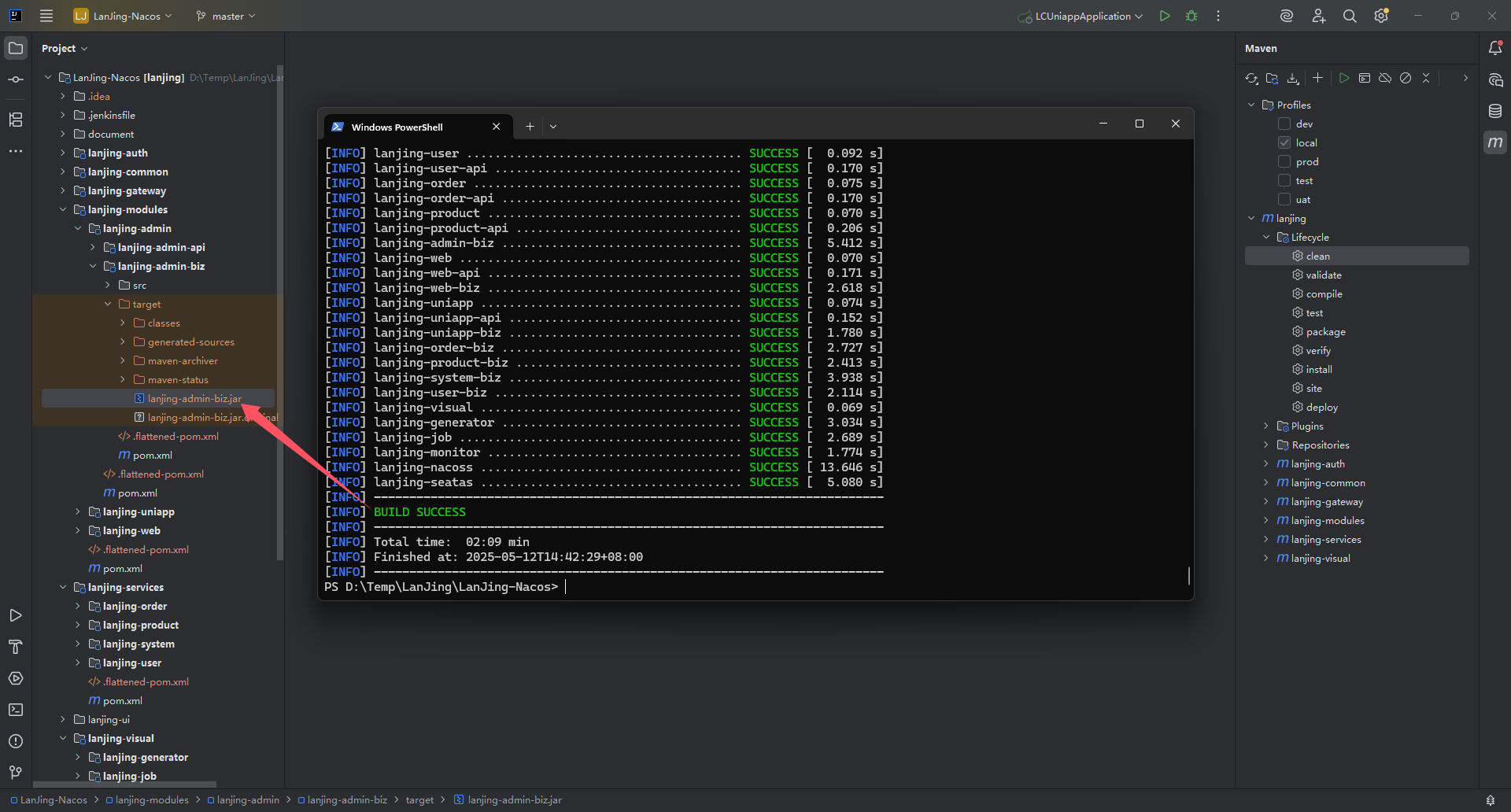Image resolution: width=1511 pixels, height=812 pixels.
Task: Run the selected Maven build
Action: [x=1344, y=78]
